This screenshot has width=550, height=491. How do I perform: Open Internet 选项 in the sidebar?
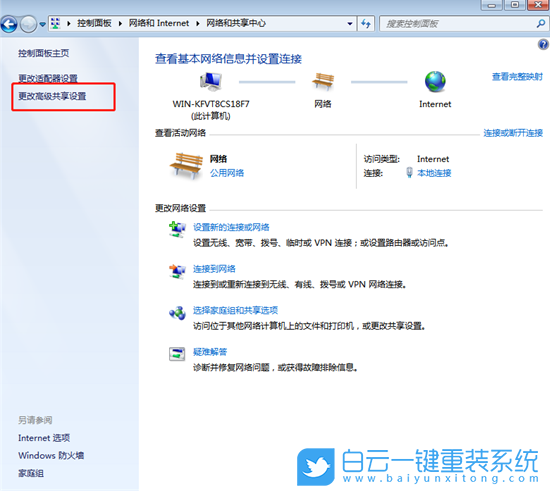pyautogui.click(x=44, y=438)
